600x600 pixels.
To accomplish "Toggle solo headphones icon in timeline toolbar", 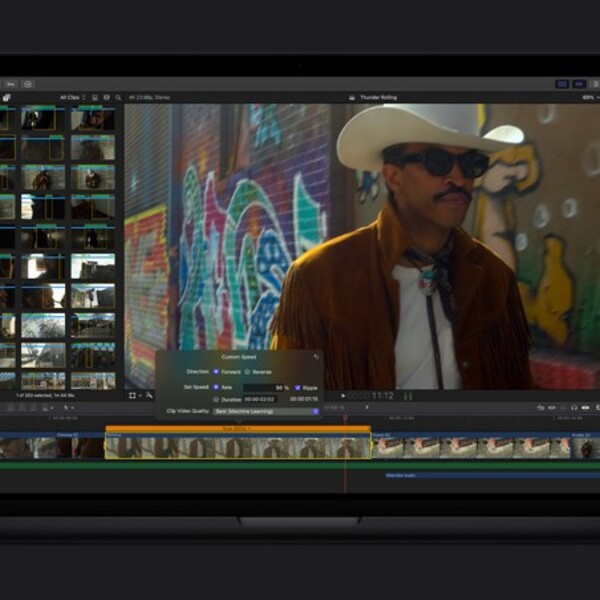I will (x=574, y=408).
